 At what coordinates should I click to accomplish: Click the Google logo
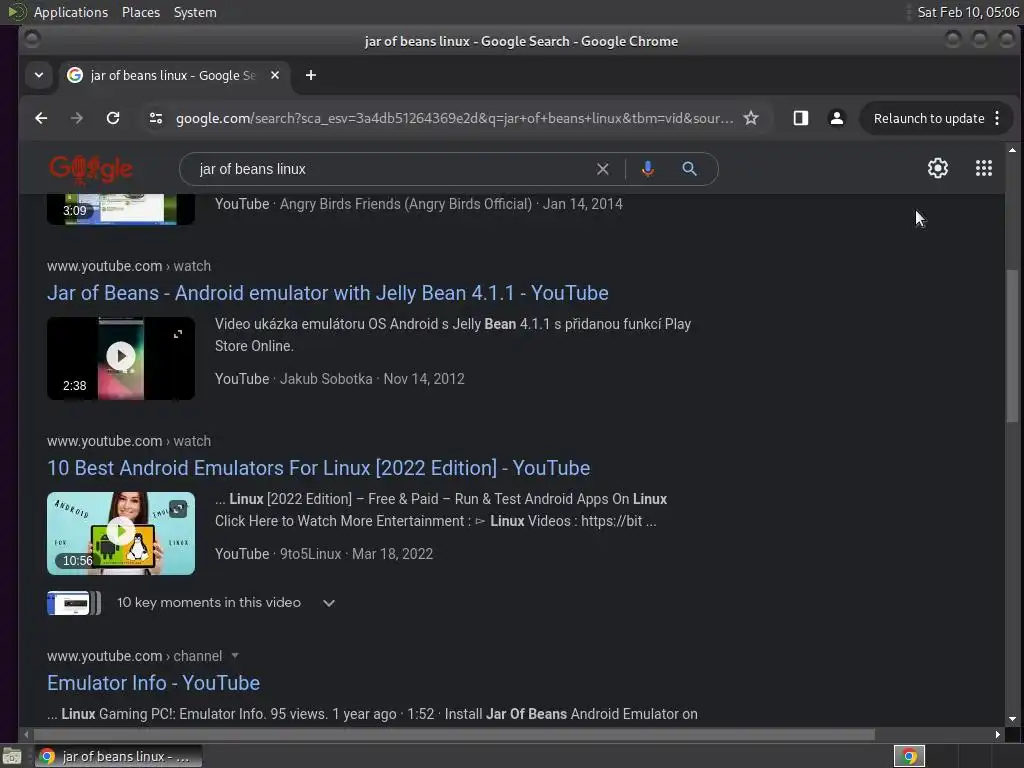point(91,169)
